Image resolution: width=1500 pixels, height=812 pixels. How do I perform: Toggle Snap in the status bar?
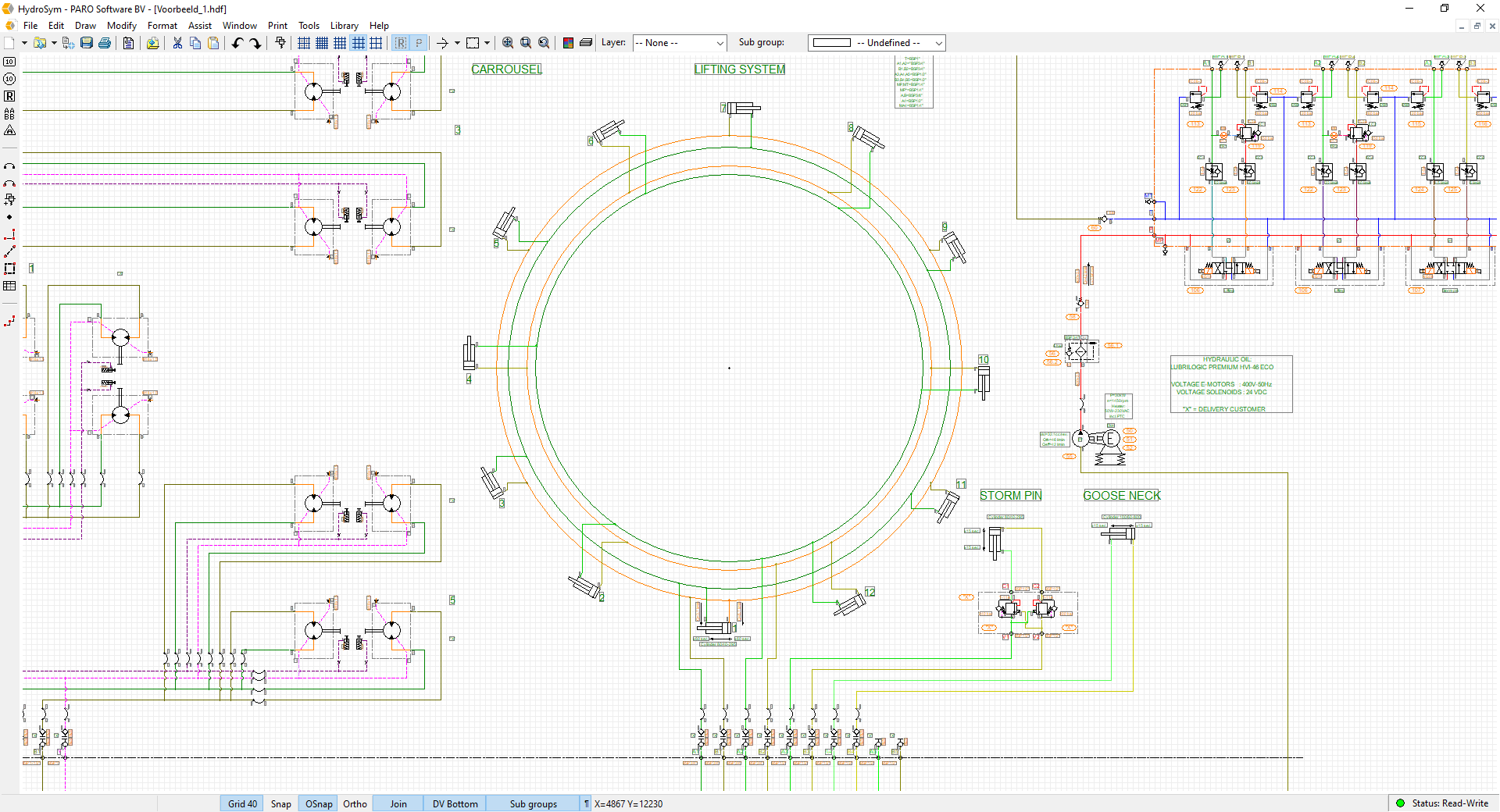[280, 803]
